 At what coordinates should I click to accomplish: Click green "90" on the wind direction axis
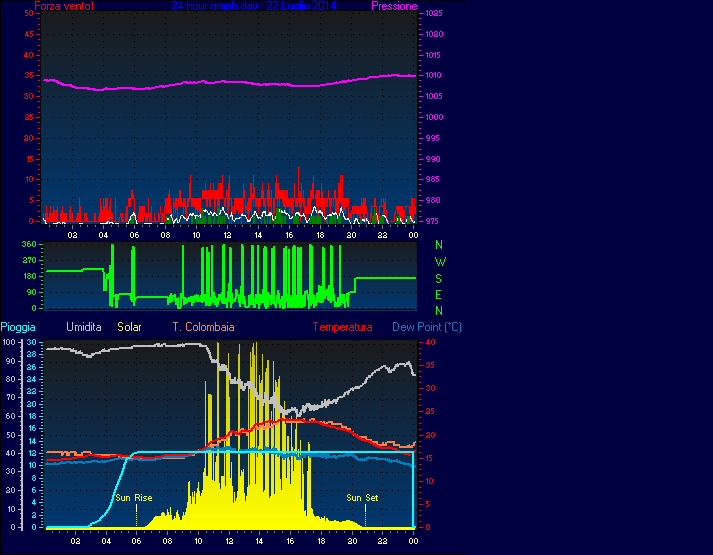(31, 292)
